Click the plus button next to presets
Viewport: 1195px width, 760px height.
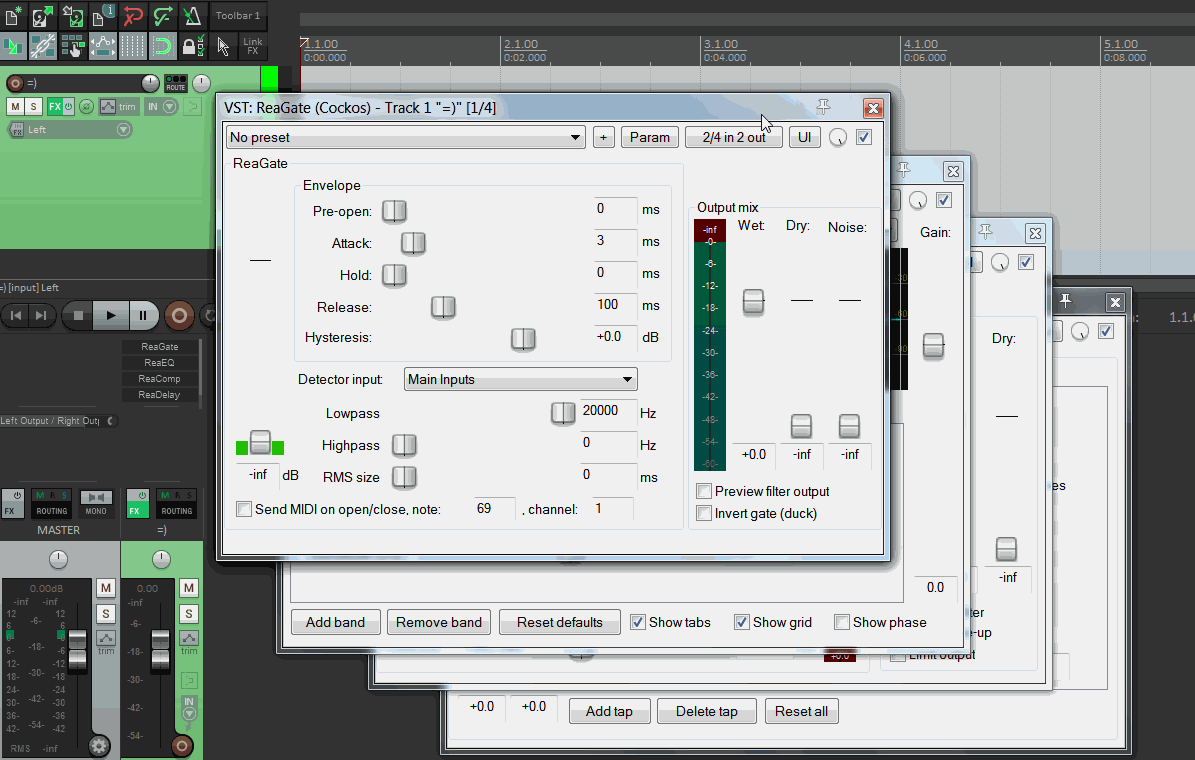(x=603, y=137)
